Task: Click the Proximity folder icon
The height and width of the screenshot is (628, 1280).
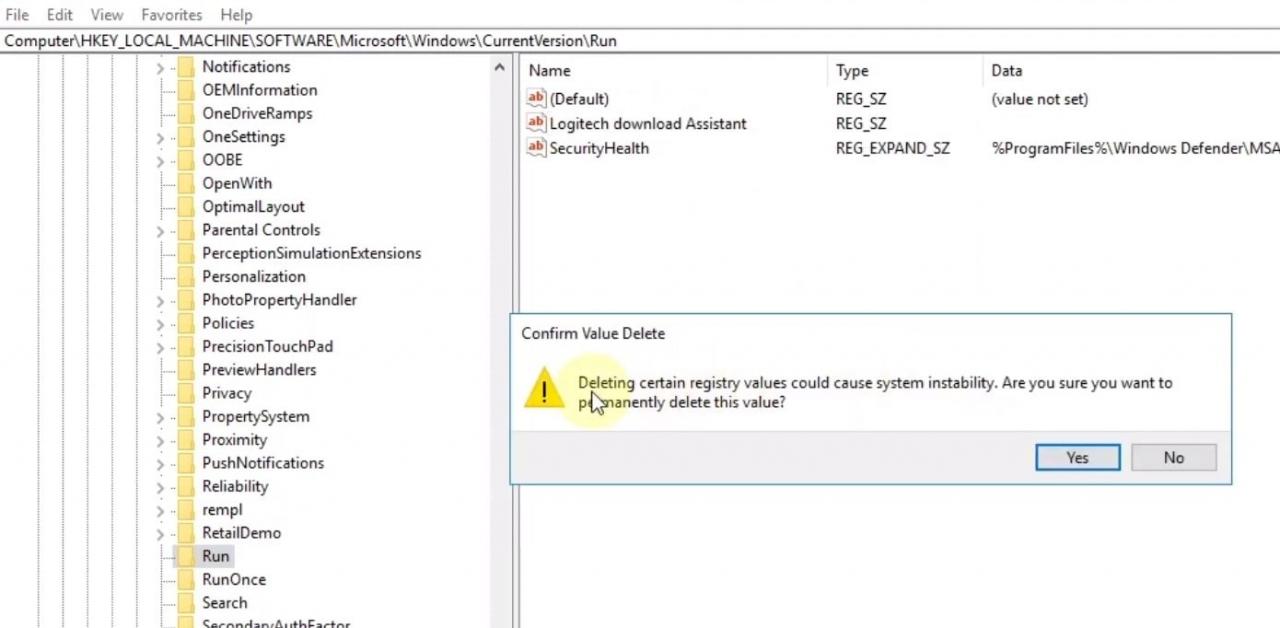Action: pos(186,440)
